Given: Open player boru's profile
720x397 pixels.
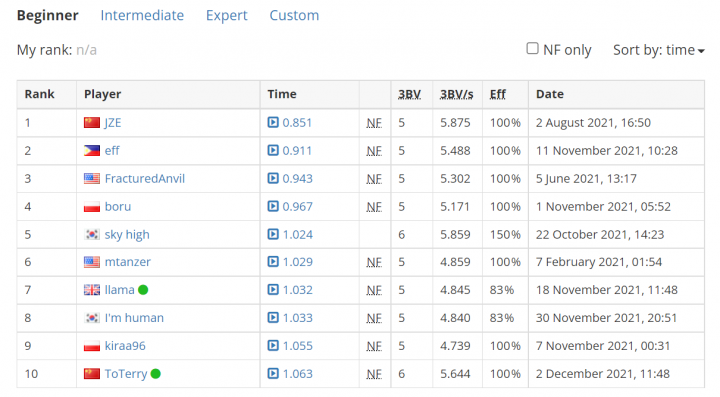Looking at the screenshot, I should pos(118,207).
